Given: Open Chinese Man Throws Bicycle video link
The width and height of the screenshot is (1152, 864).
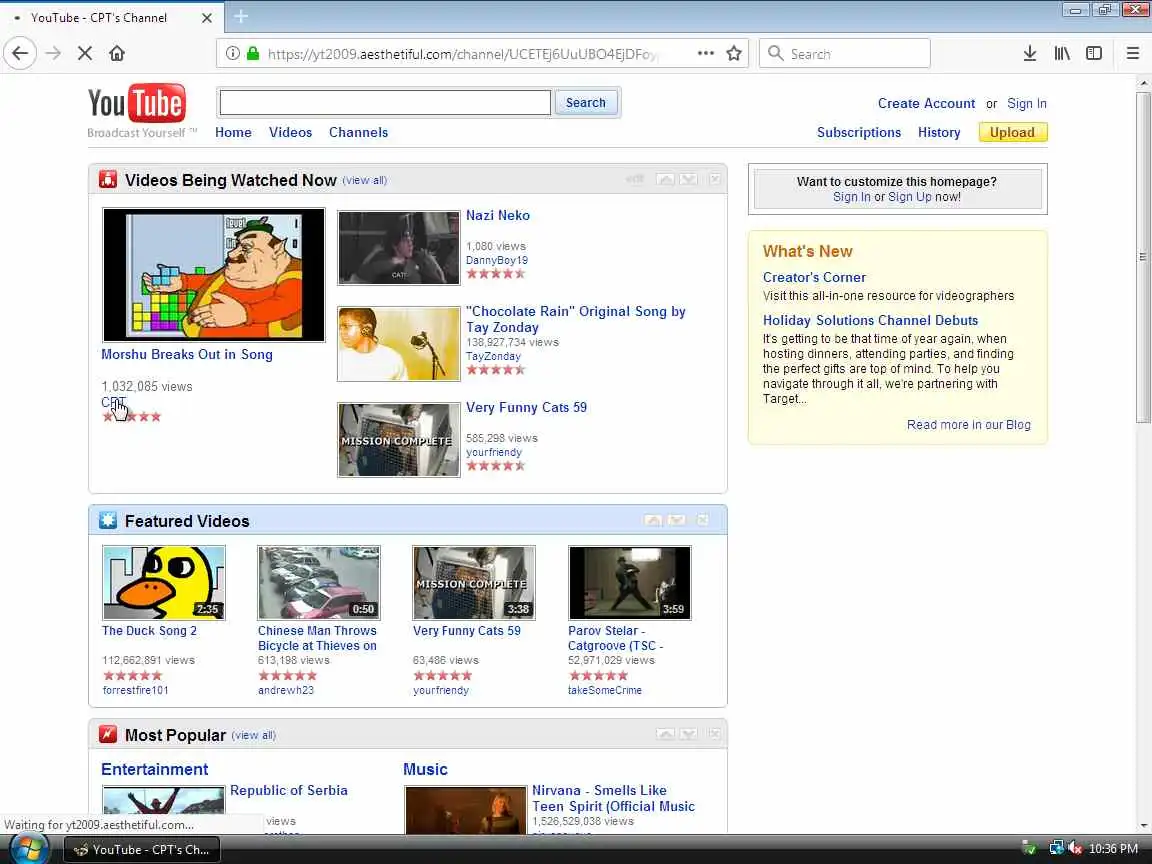Looking at the screenshot, I should [x=317, y=638].
